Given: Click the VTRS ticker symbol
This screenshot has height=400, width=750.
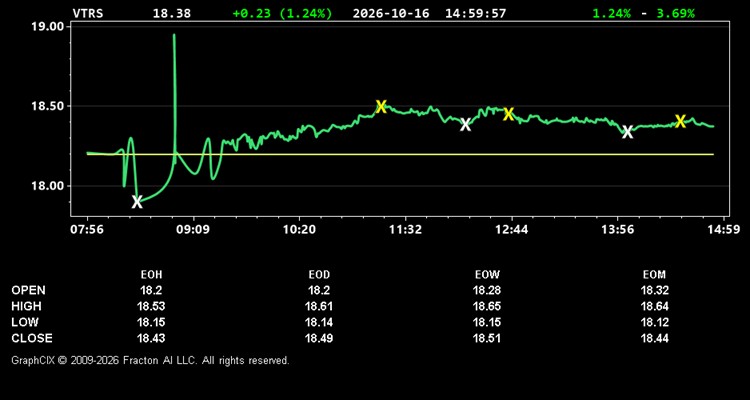Looking at the screenshot, I should [88, 13].
